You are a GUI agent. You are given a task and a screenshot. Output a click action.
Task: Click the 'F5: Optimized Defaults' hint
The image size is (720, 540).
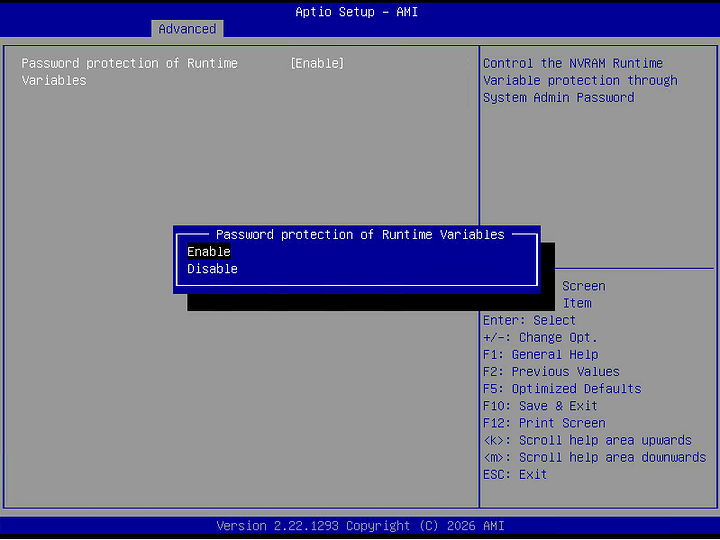pos(562,389)
